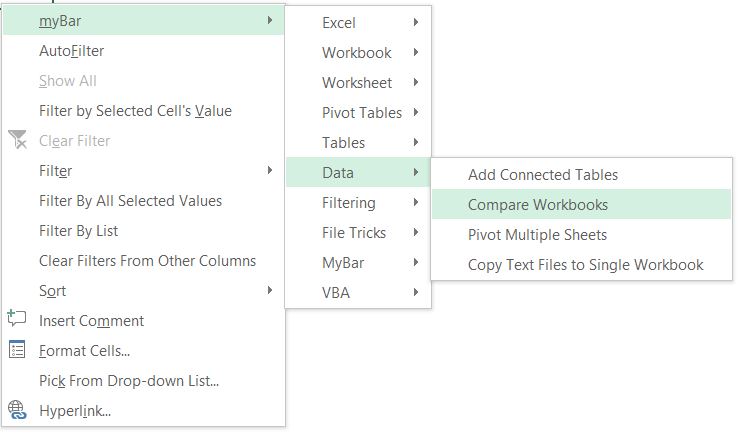The image size is (739, 434).
Task: Select Compare Workbooks menu item
Action: pyautogui.click(x=582, y=205)
